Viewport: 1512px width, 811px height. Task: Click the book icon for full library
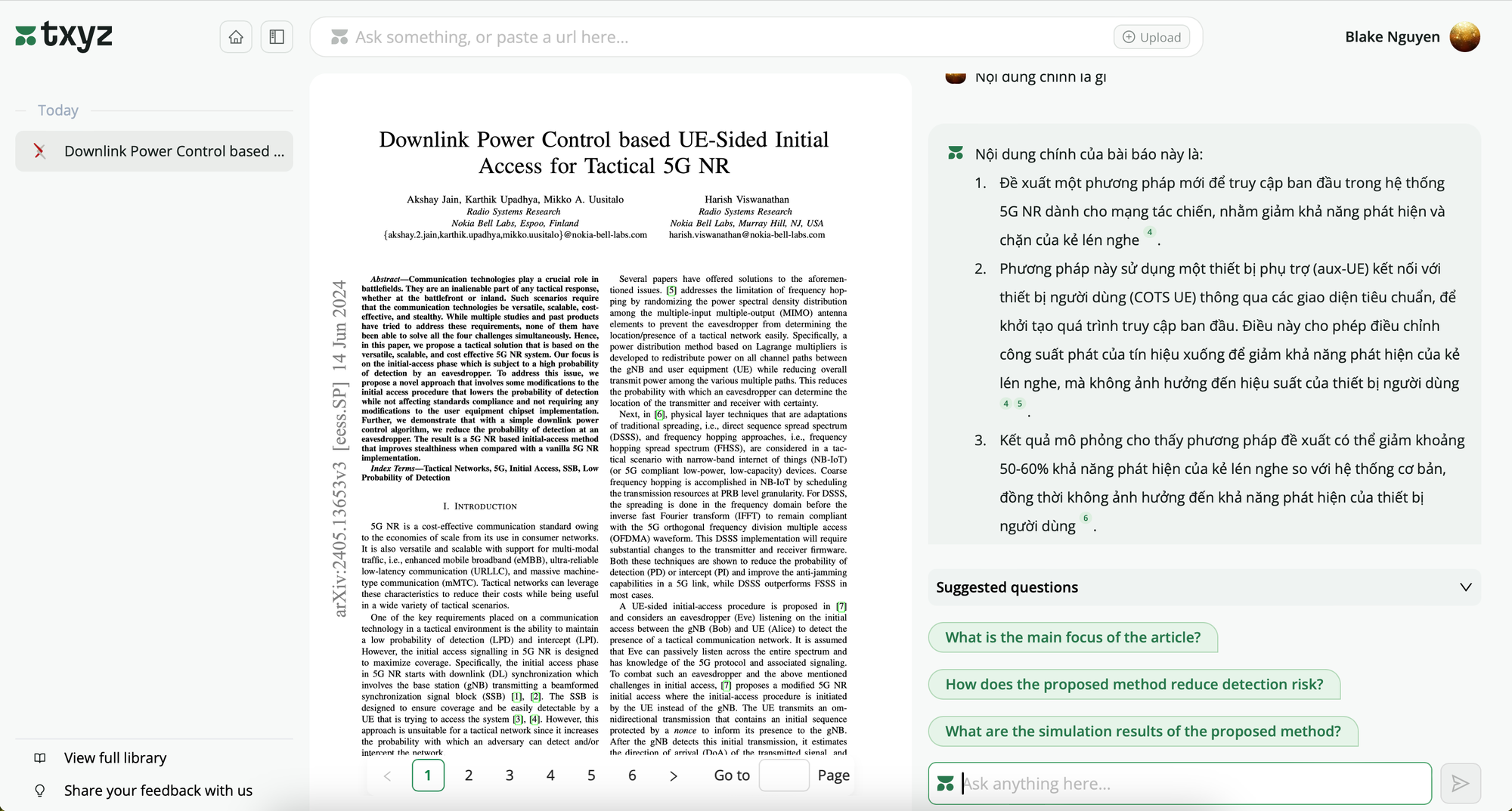pos(40,758)
